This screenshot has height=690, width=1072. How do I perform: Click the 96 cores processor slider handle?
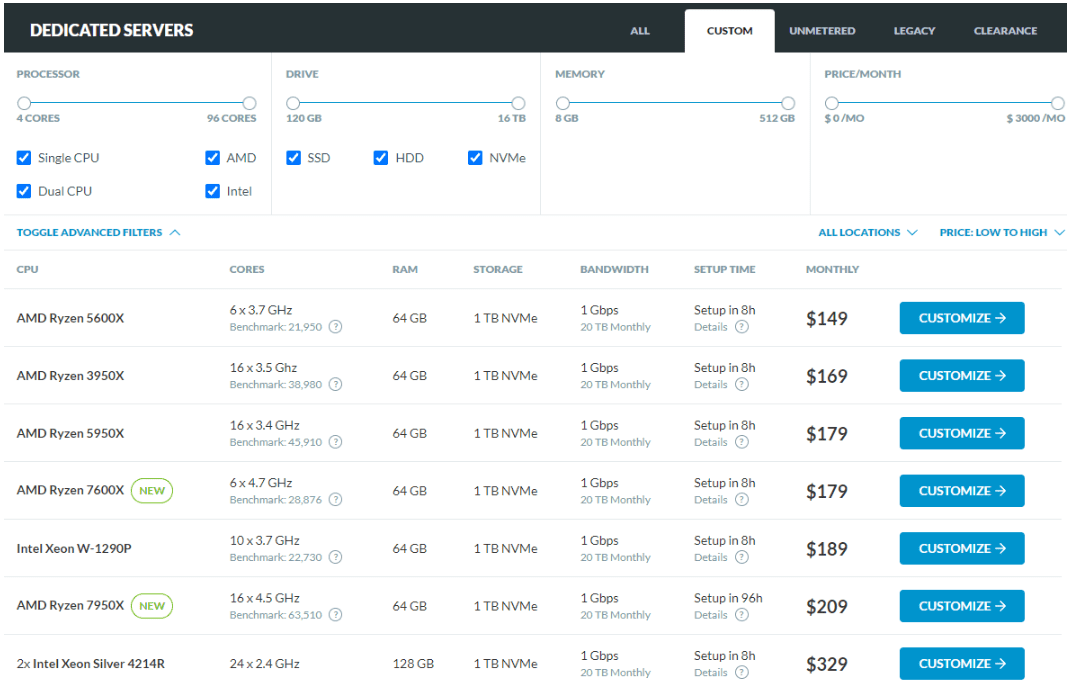(250, 103)
